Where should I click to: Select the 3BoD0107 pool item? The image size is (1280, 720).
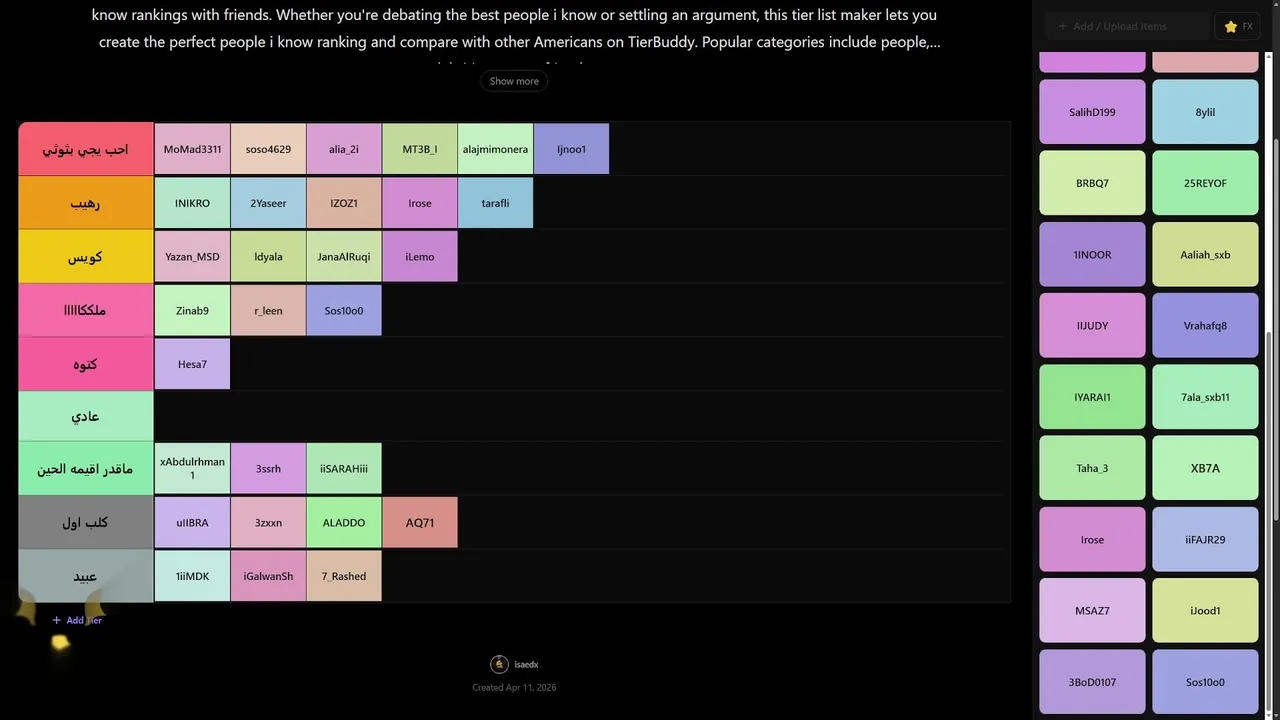[1092, 682]
